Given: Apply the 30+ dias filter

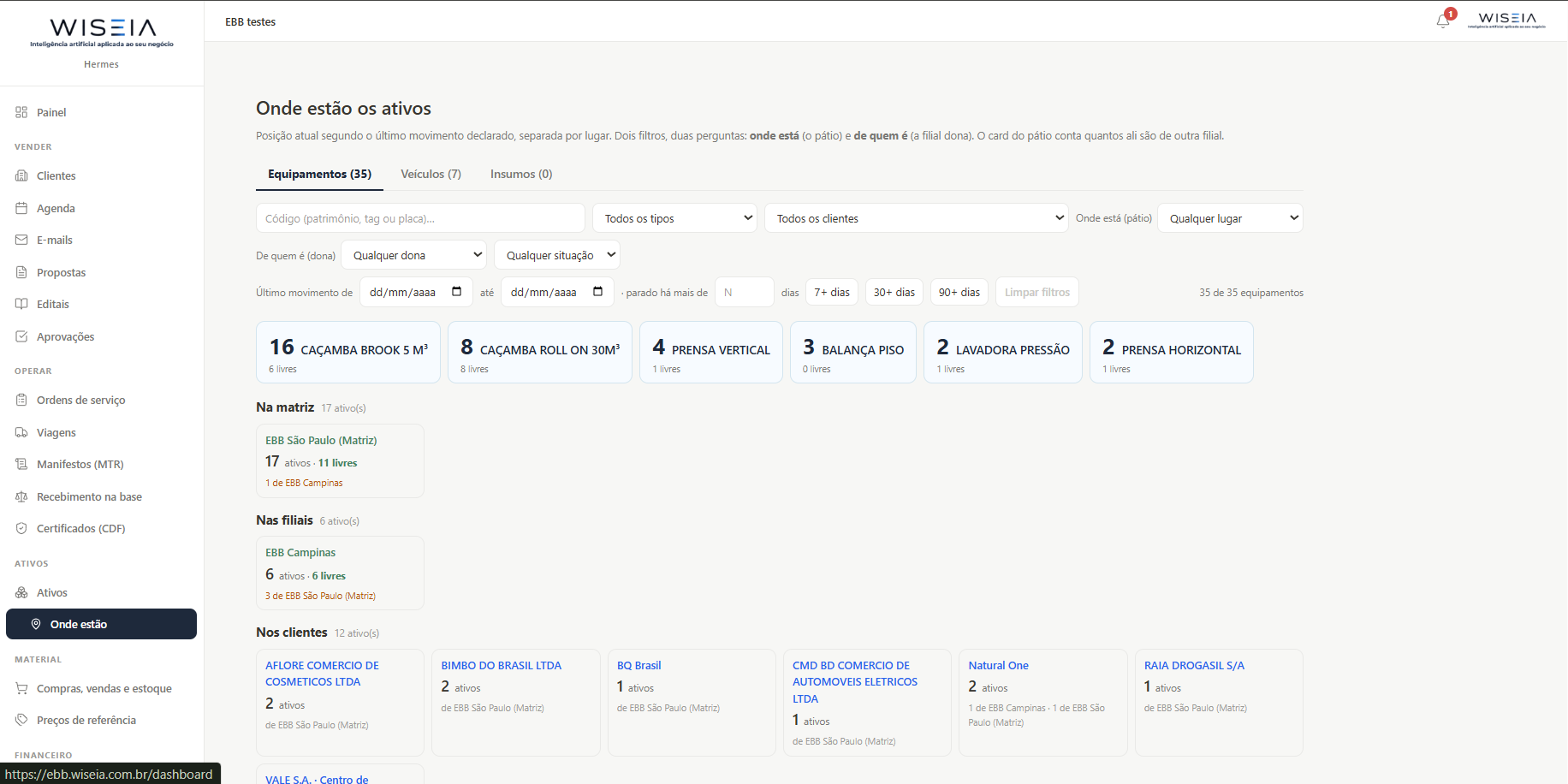Looking at the screenshot, I should tap(894, 292).
